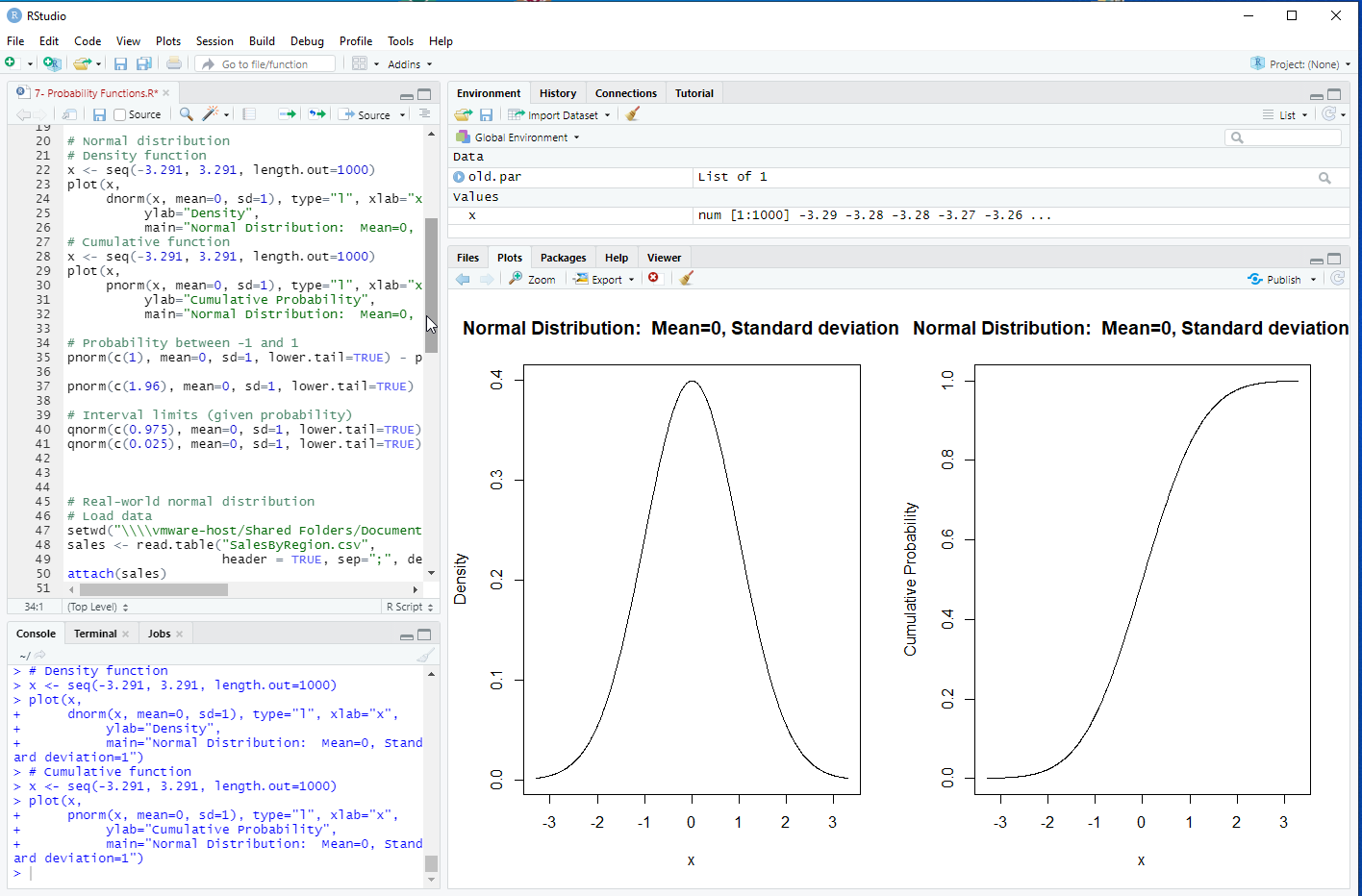Expand the old.par list entry
This screenshot has height=896, width=1362.
point(459,177)
